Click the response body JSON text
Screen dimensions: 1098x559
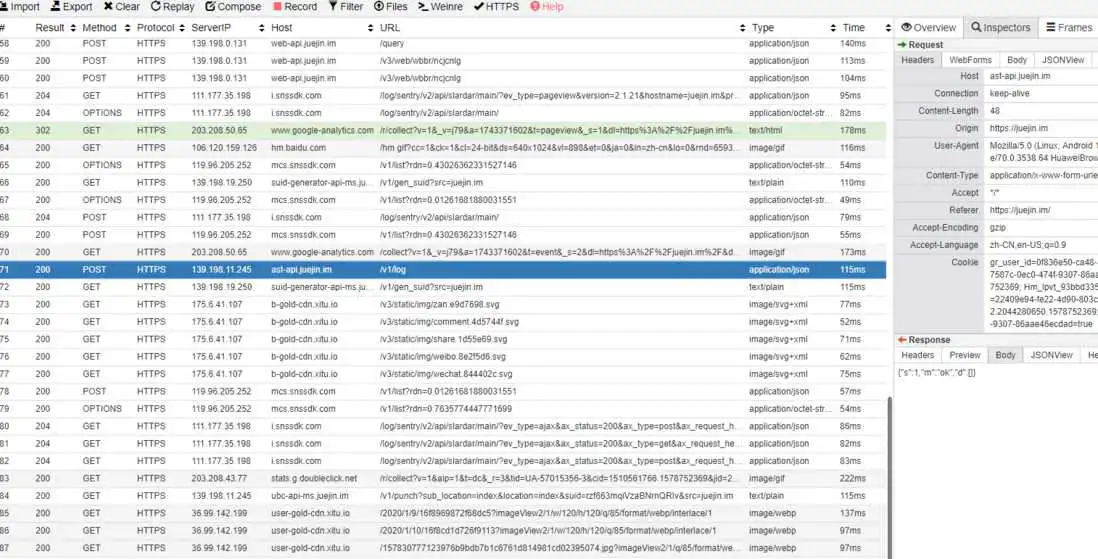936,373
